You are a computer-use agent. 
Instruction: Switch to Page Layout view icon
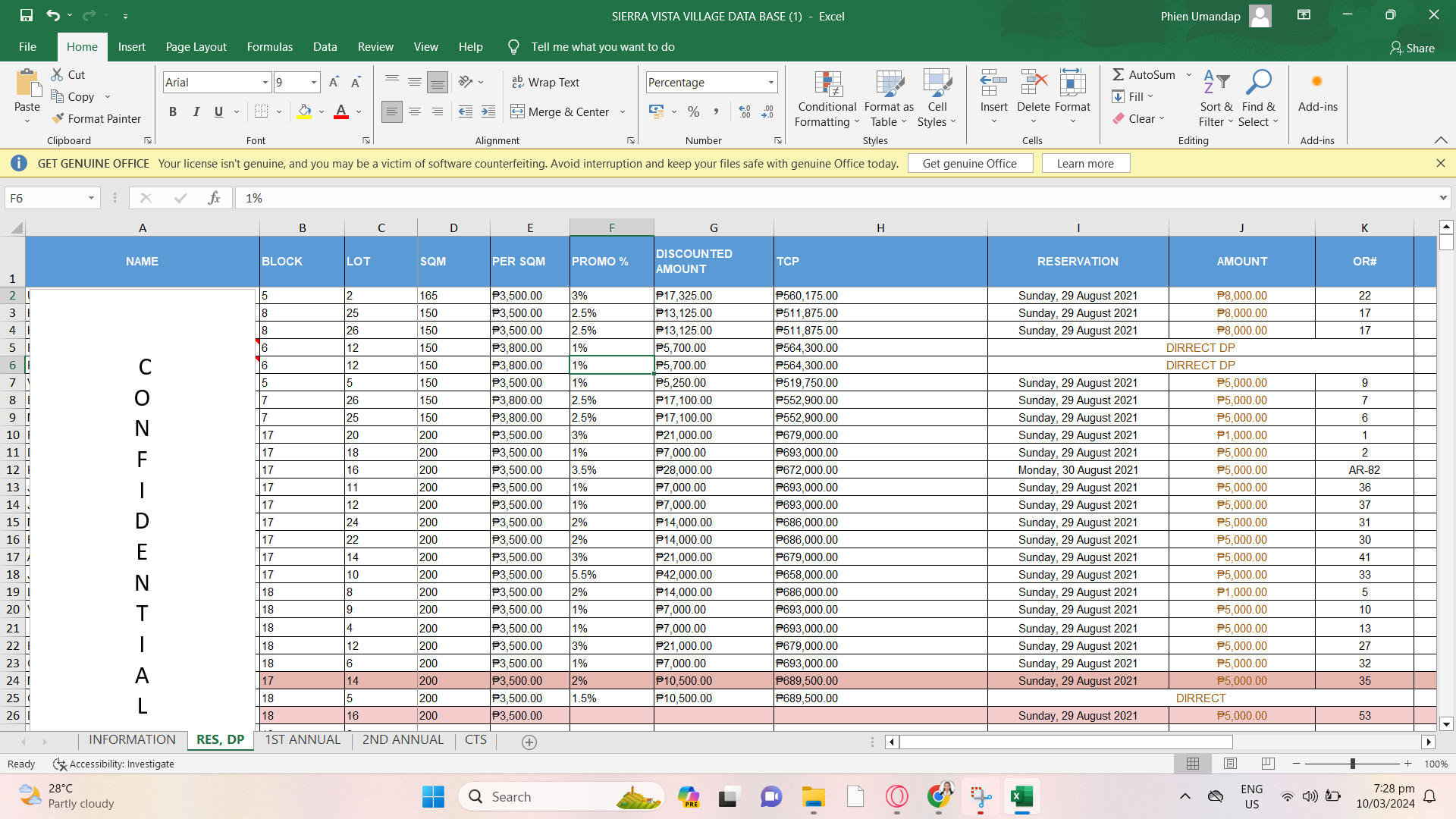click(1231, 764)
